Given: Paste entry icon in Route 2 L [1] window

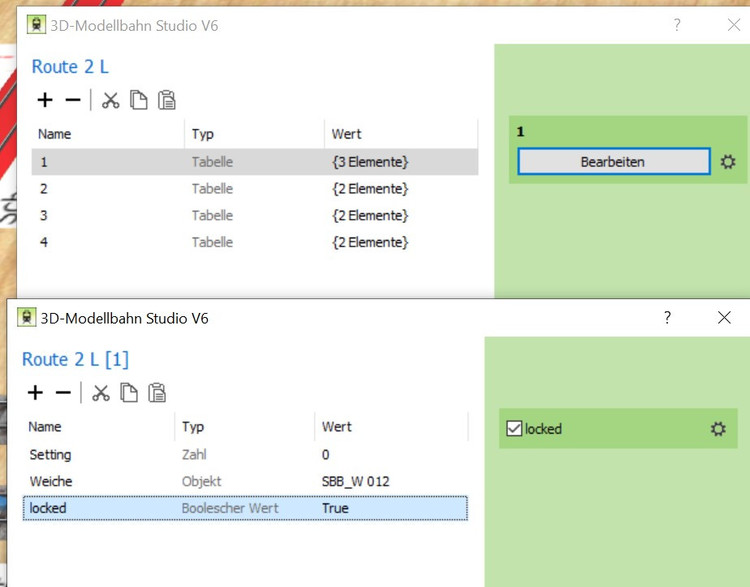Looking at the screenshot, I should [157, 393].
